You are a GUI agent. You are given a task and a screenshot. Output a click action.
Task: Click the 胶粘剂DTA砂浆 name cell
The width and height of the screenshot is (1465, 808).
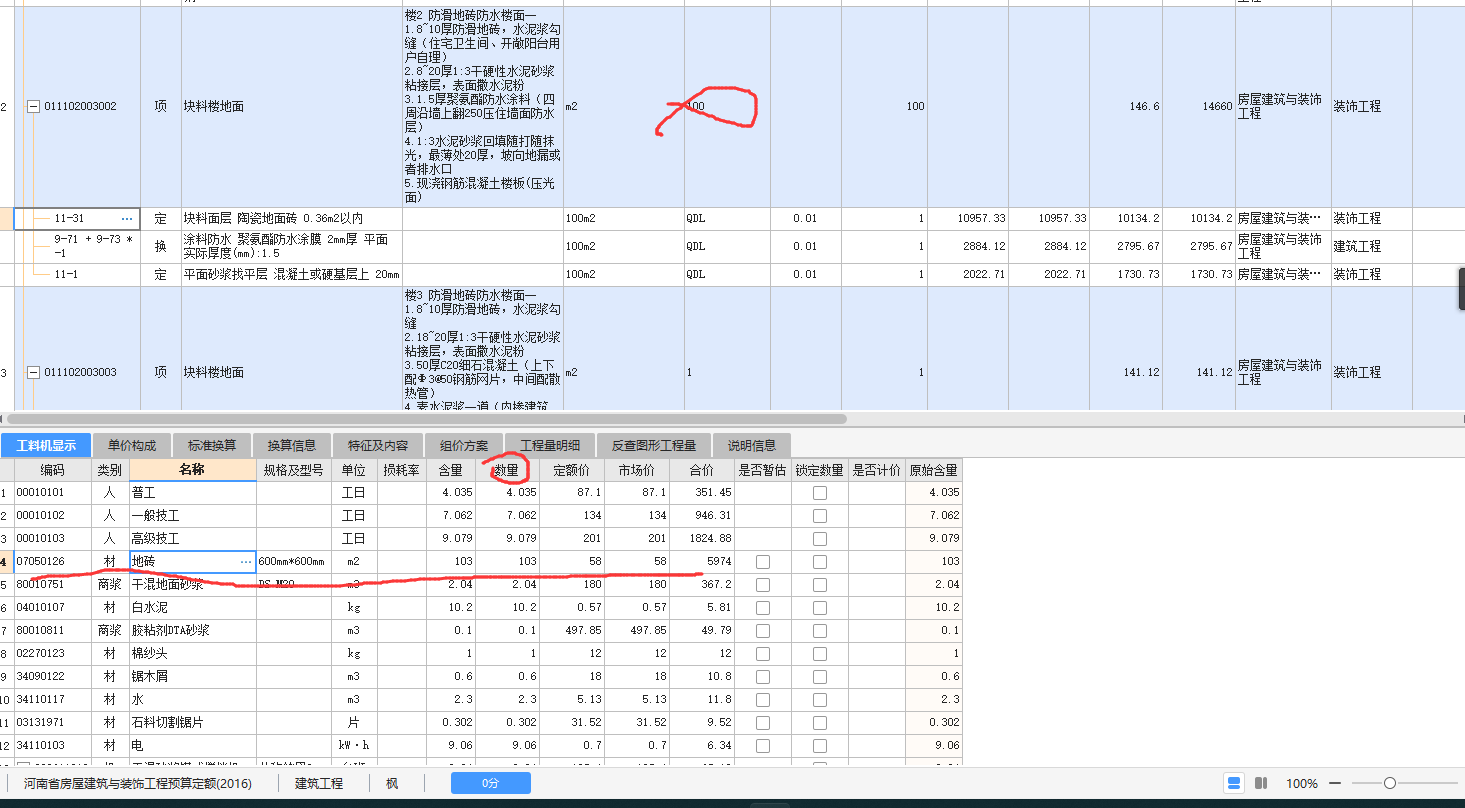point(193,631)
